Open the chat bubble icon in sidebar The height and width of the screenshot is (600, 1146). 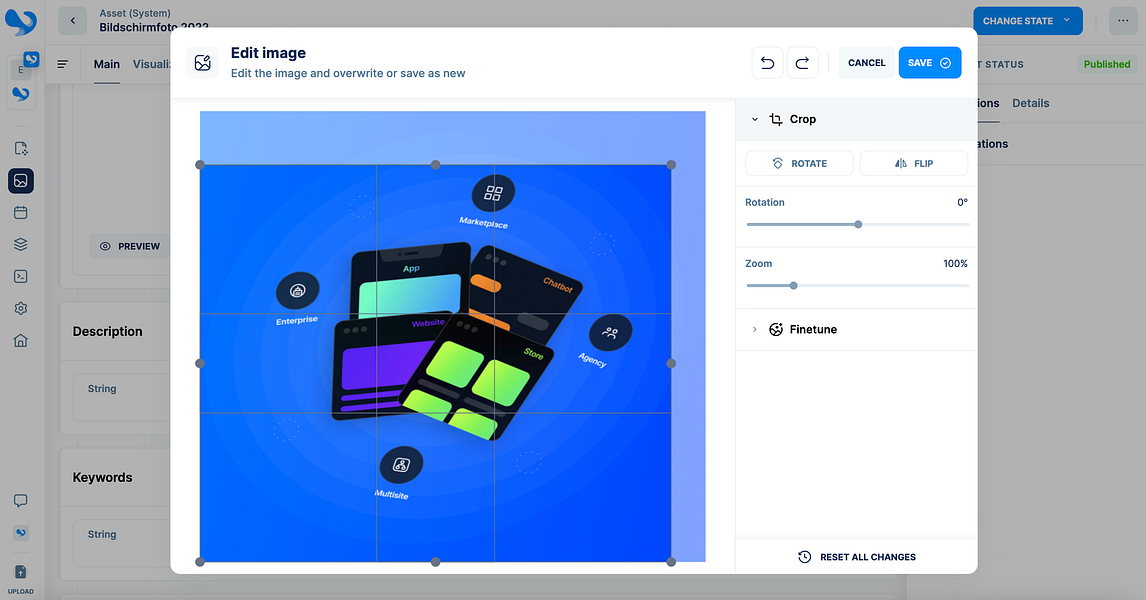[20, 501]
